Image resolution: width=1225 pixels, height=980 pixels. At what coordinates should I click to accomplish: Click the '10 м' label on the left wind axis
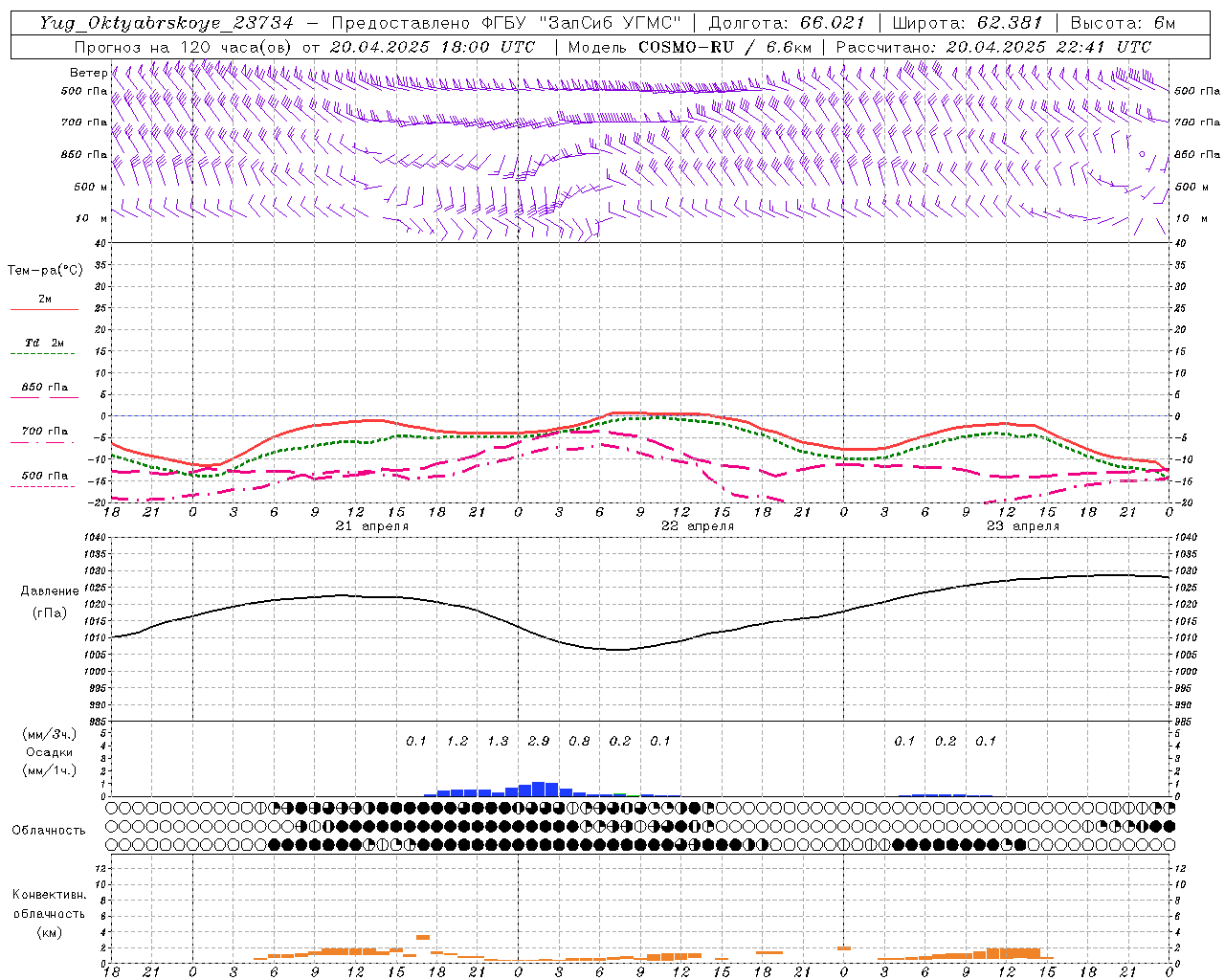point(92,218)
